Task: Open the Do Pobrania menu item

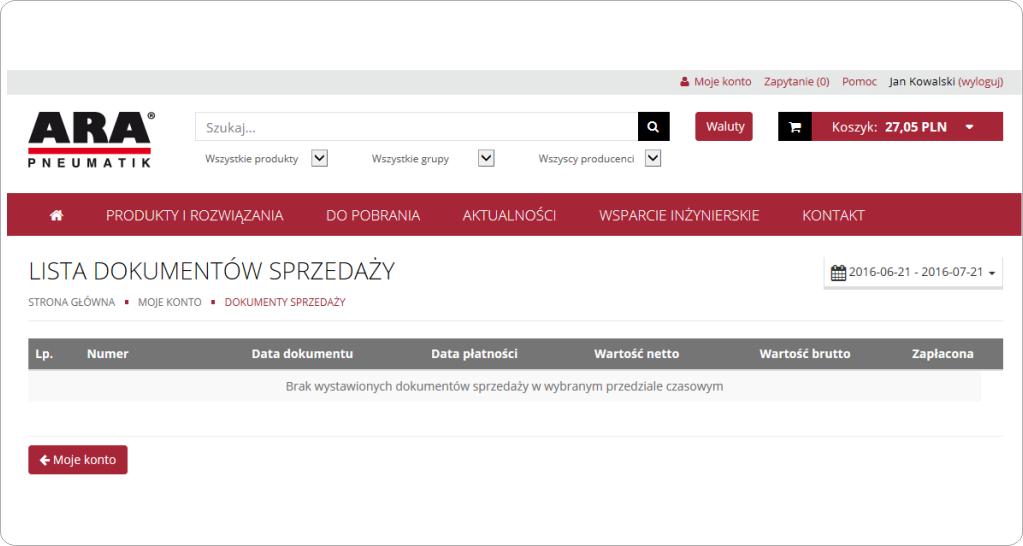Action: [372, 215]
